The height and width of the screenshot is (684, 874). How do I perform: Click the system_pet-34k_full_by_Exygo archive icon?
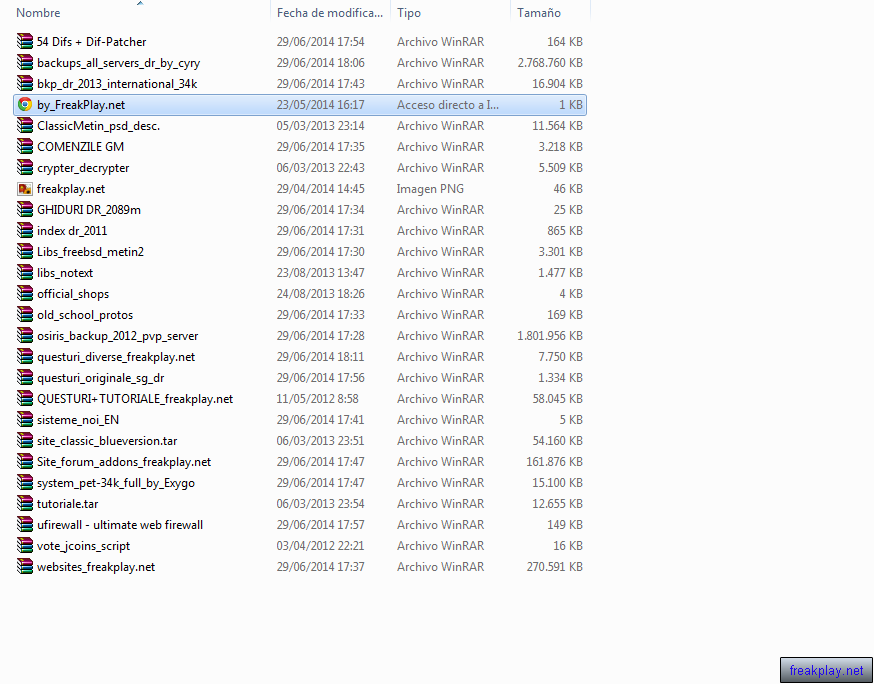(x=25, y=483)
